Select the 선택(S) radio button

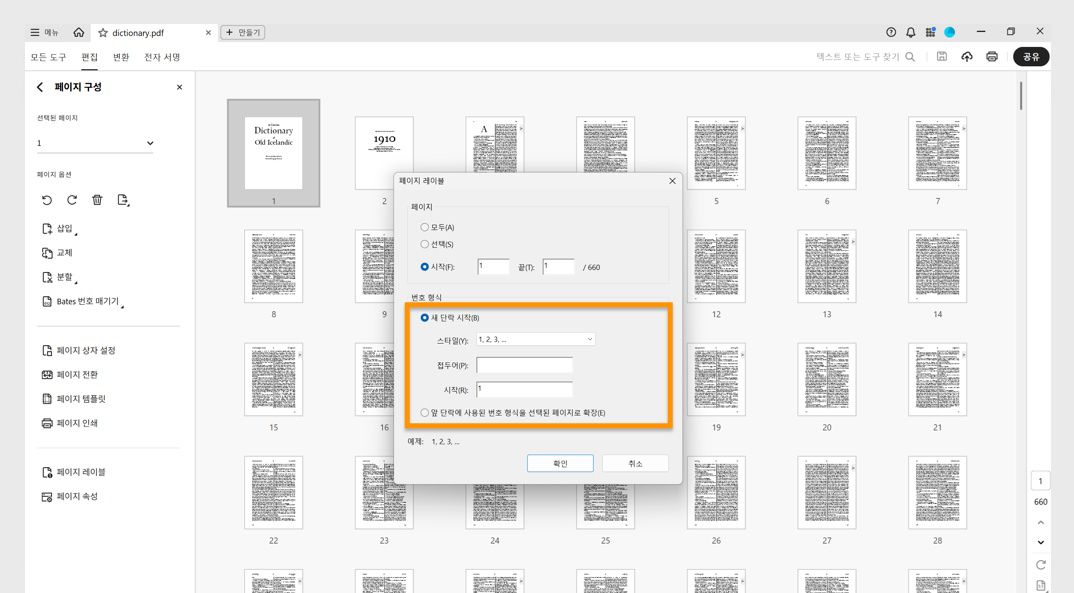[x=425, y=244]
